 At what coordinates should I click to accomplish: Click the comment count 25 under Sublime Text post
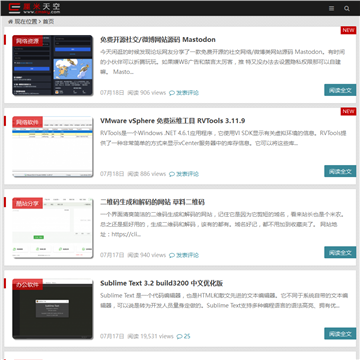[187, 336]
